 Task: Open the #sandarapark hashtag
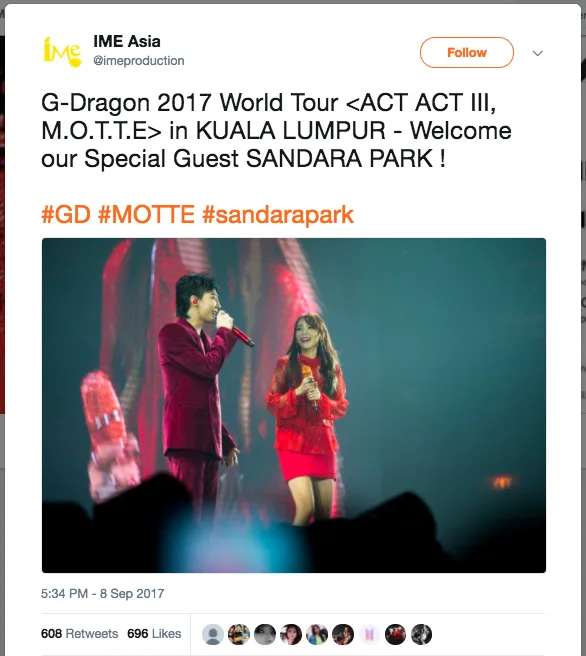(278, 215)
